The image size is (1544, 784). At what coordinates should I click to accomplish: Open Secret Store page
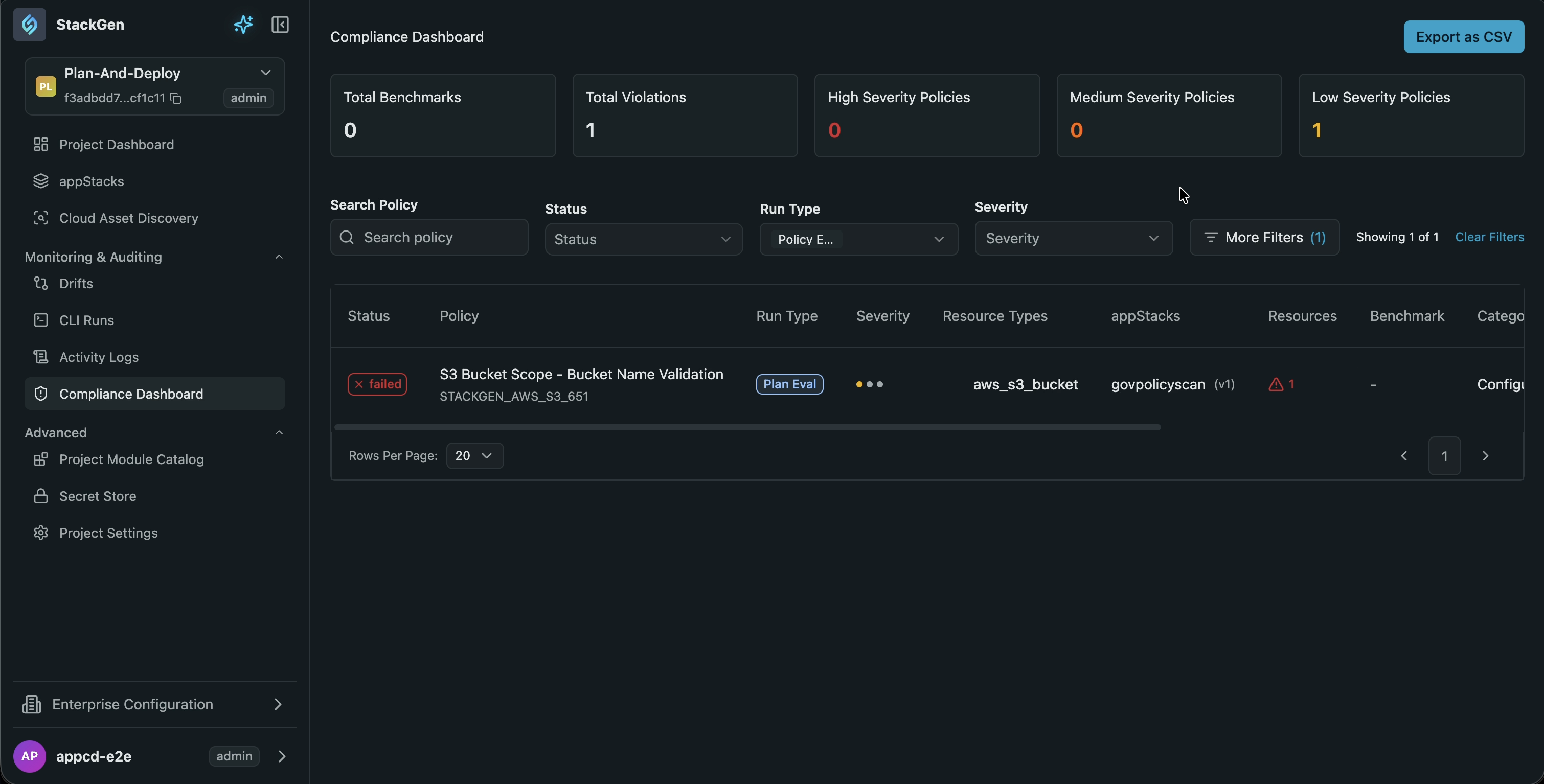pos(154,496)
